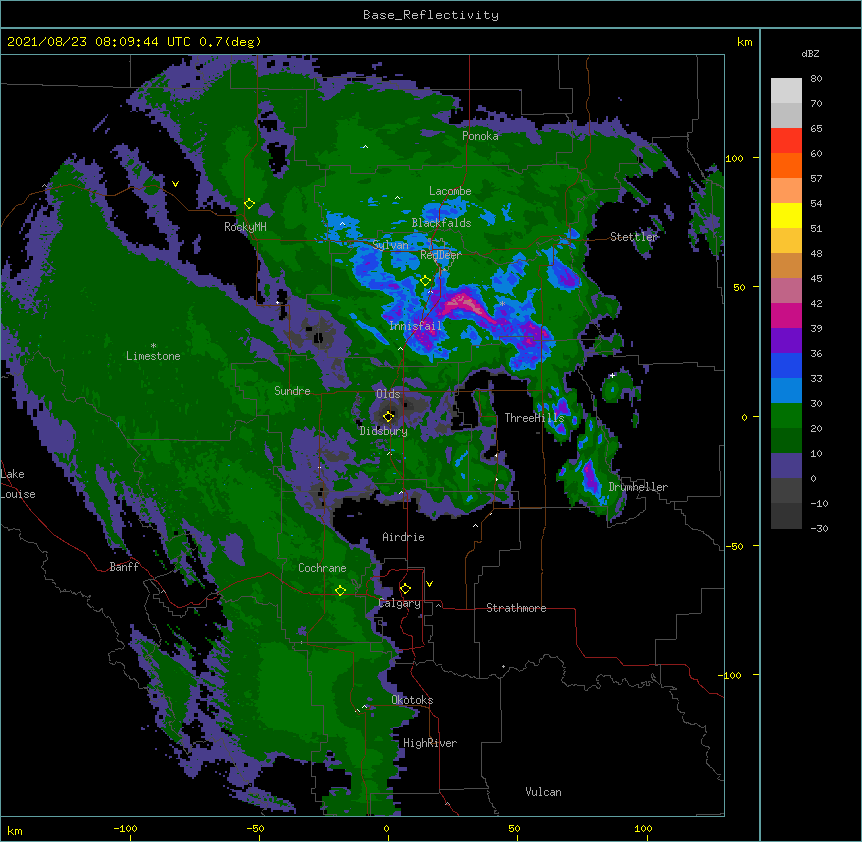Click the Olds town label
Image resolution: width=862 pixels, height=842 pixels.
coord(388,394)
